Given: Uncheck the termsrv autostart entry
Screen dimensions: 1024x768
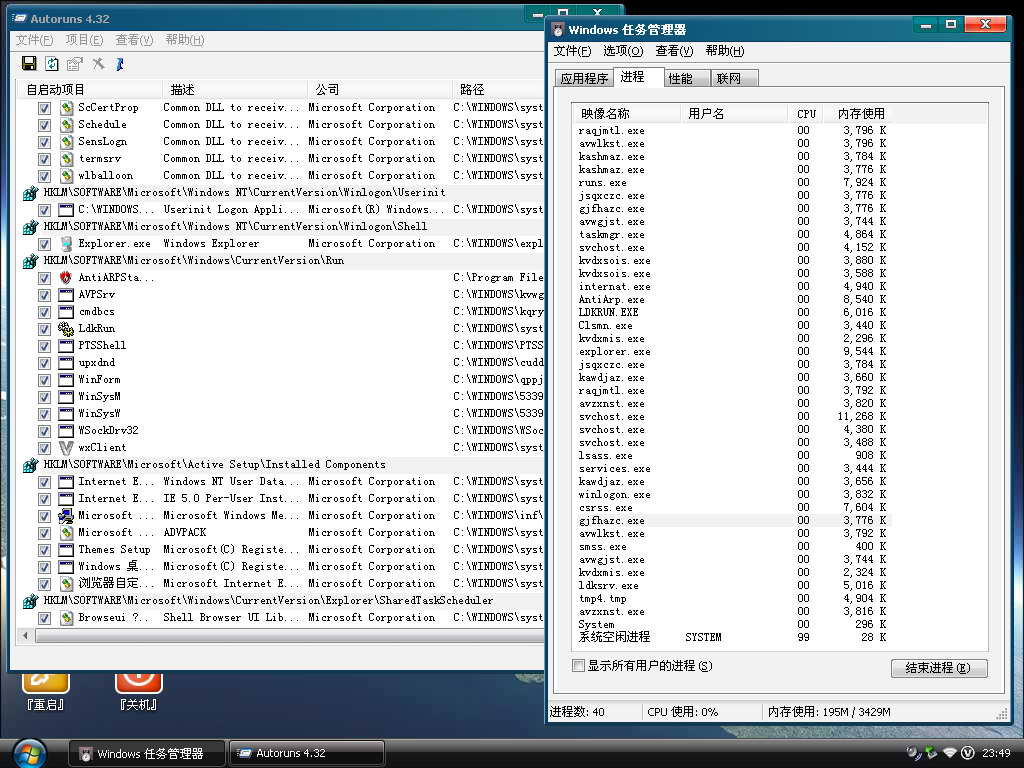Looking at the screenshot, I should coord(44,159).
